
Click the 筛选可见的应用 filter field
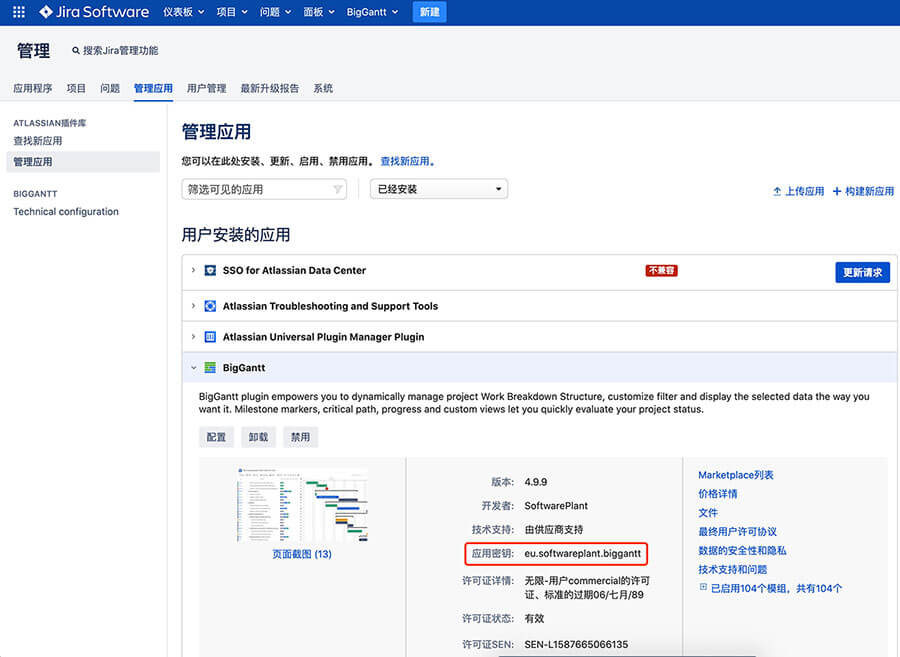(264, 189)
